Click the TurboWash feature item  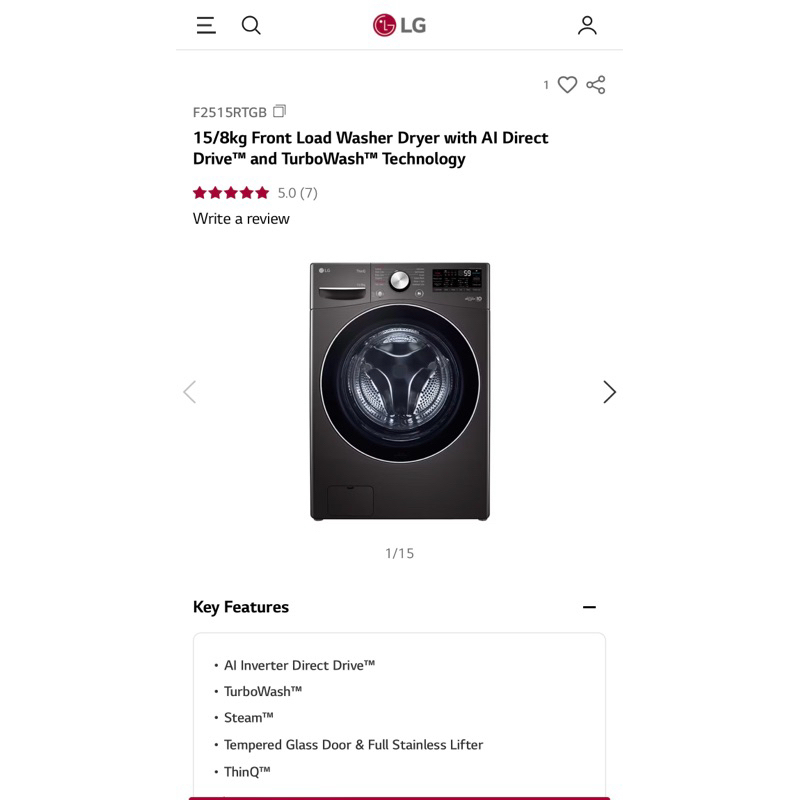[x=263, y=691]
